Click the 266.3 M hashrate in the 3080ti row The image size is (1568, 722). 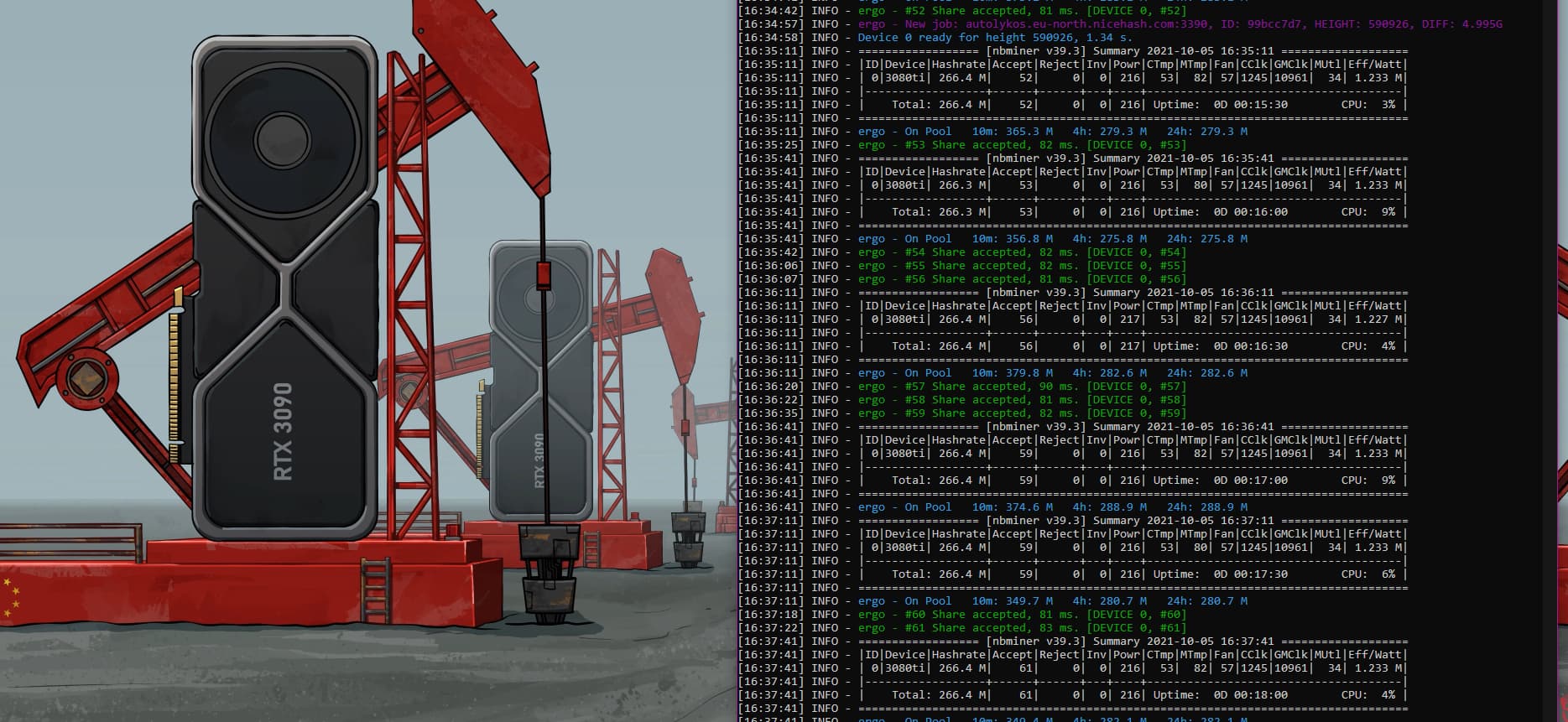962,185
